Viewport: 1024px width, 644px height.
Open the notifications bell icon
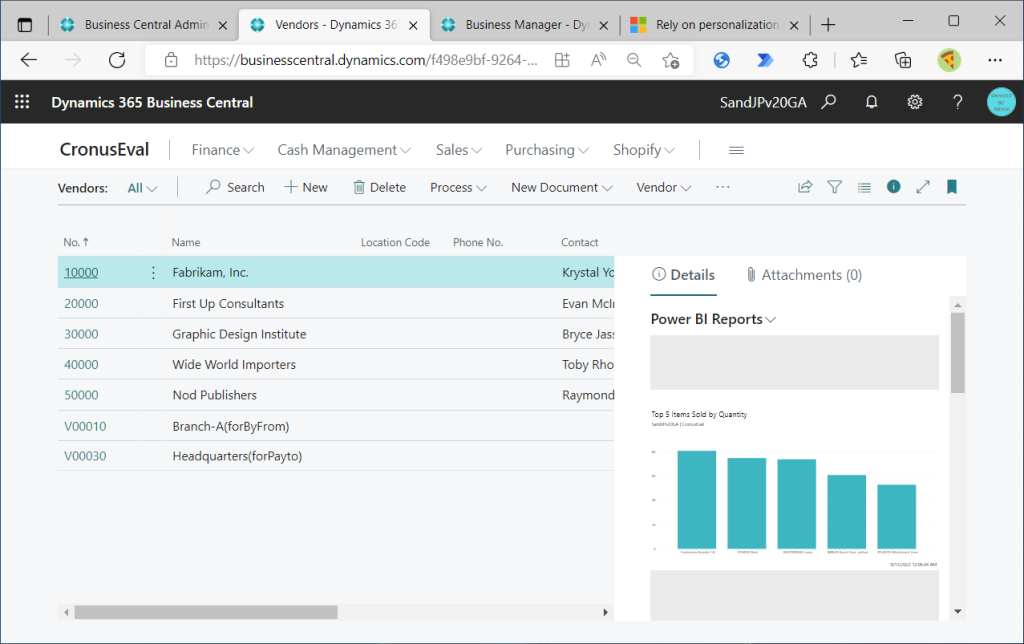click(871, 102)
